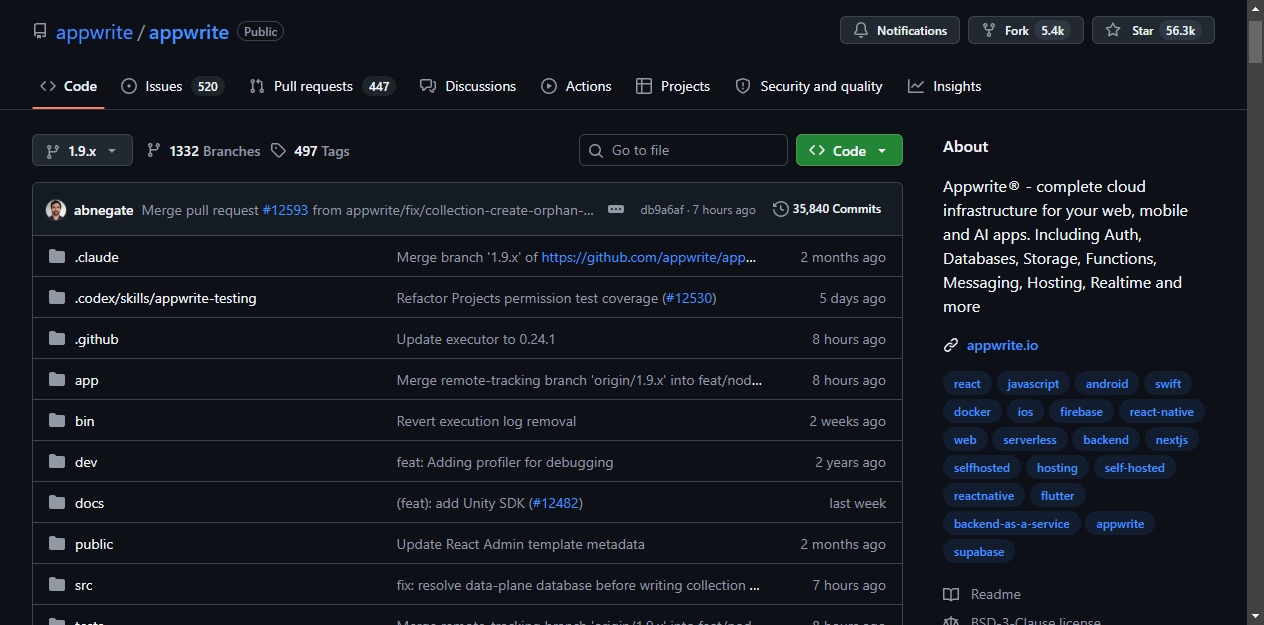Open the Pull requests tab

(322, 86)
